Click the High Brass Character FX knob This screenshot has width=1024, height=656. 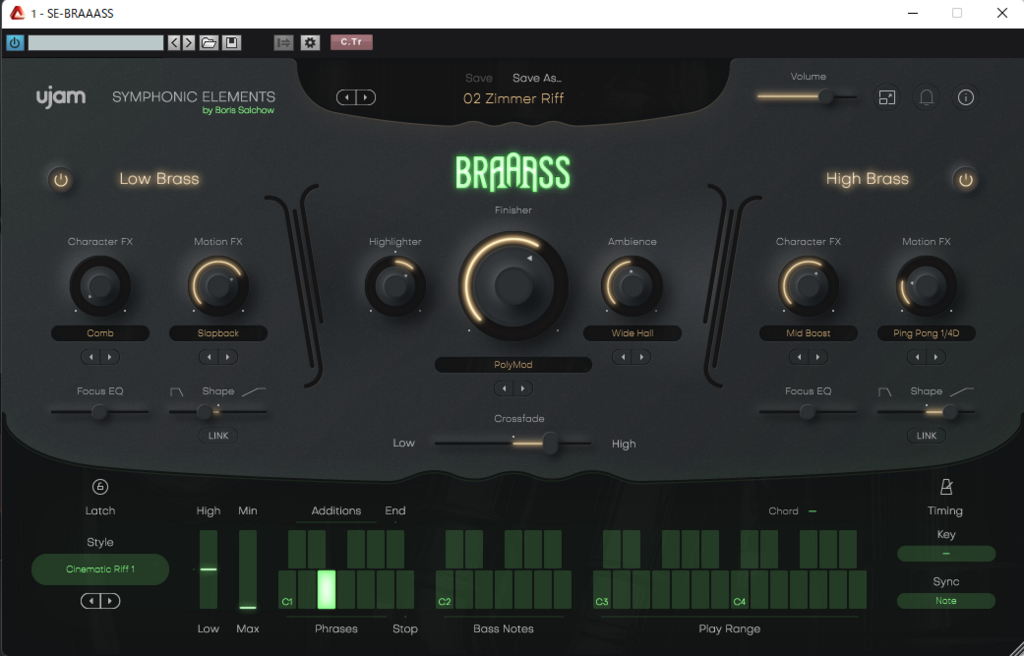(x=808, y=286)
